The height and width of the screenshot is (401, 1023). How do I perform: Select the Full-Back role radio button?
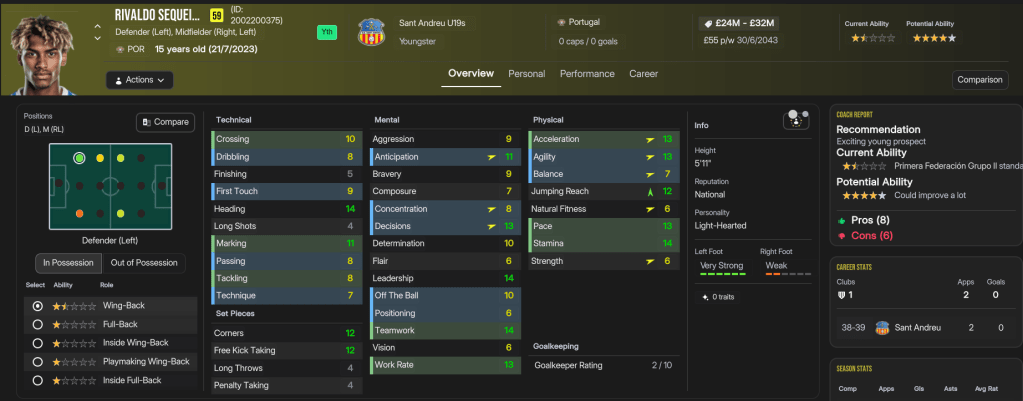(x=38, y=324)
